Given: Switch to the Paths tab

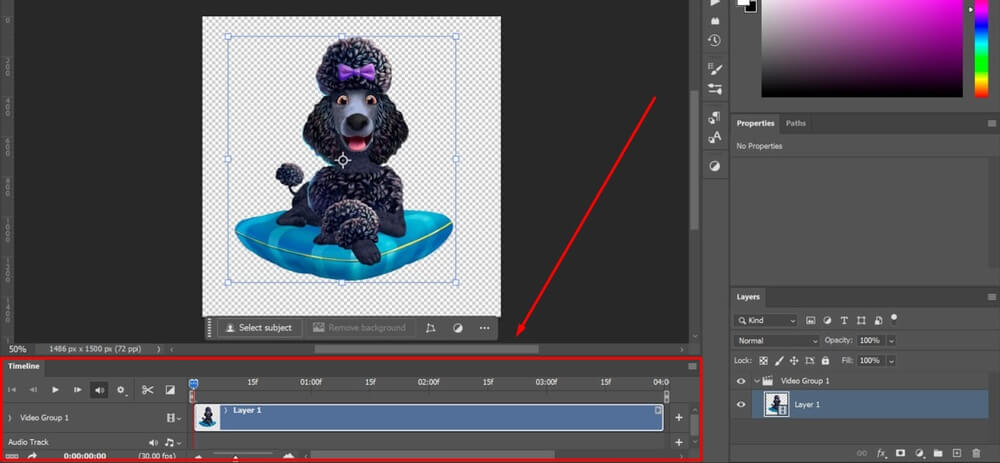Looking at the screenshot, I should (x=796, y=124).
